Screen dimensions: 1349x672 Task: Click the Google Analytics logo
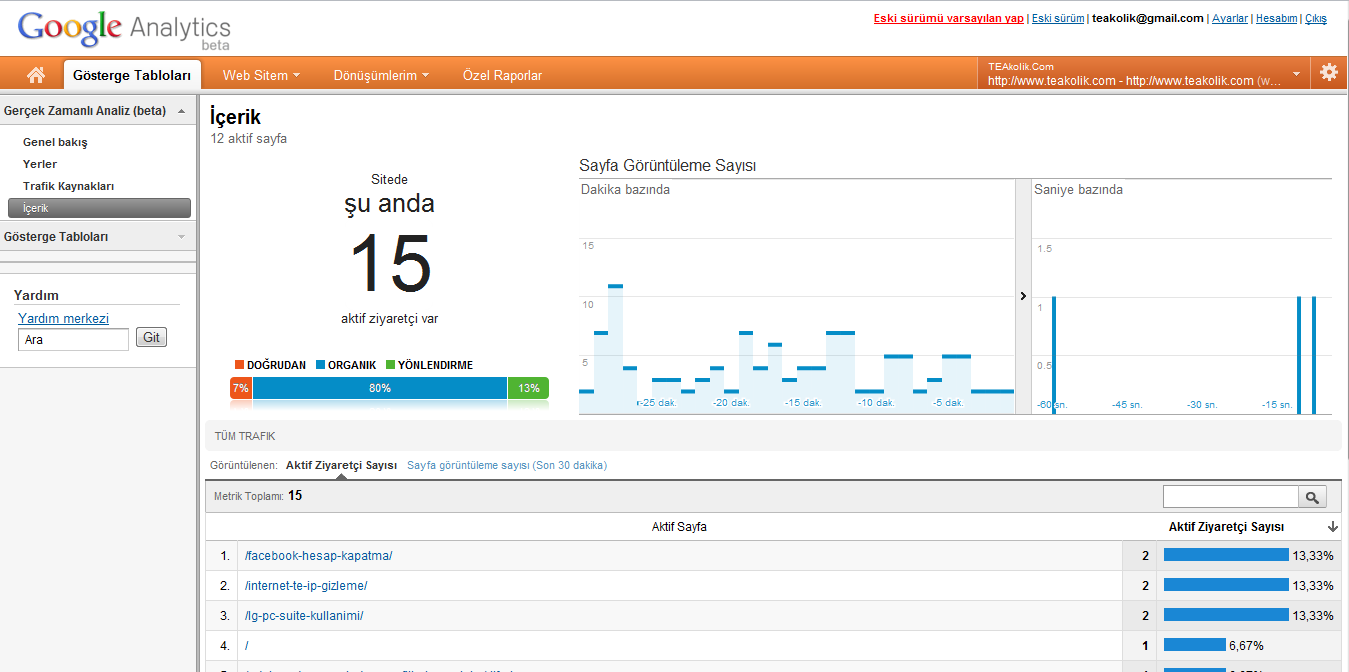(x=123, y=29)
